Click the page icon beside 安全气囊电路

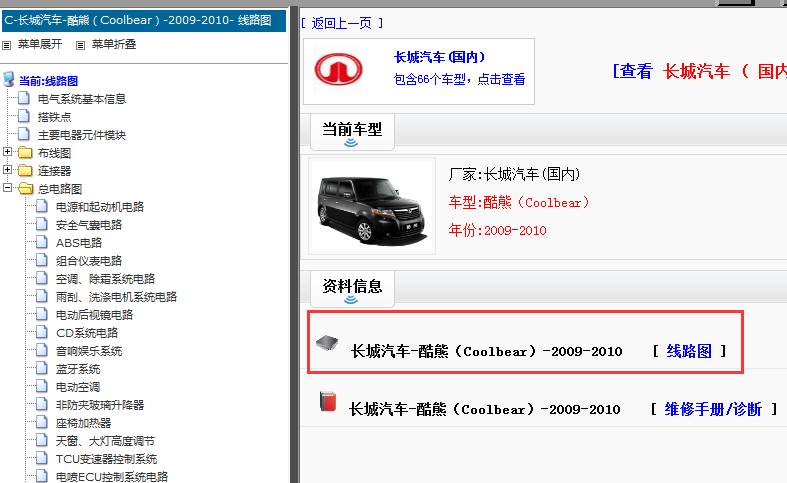[x=42, y=224]
